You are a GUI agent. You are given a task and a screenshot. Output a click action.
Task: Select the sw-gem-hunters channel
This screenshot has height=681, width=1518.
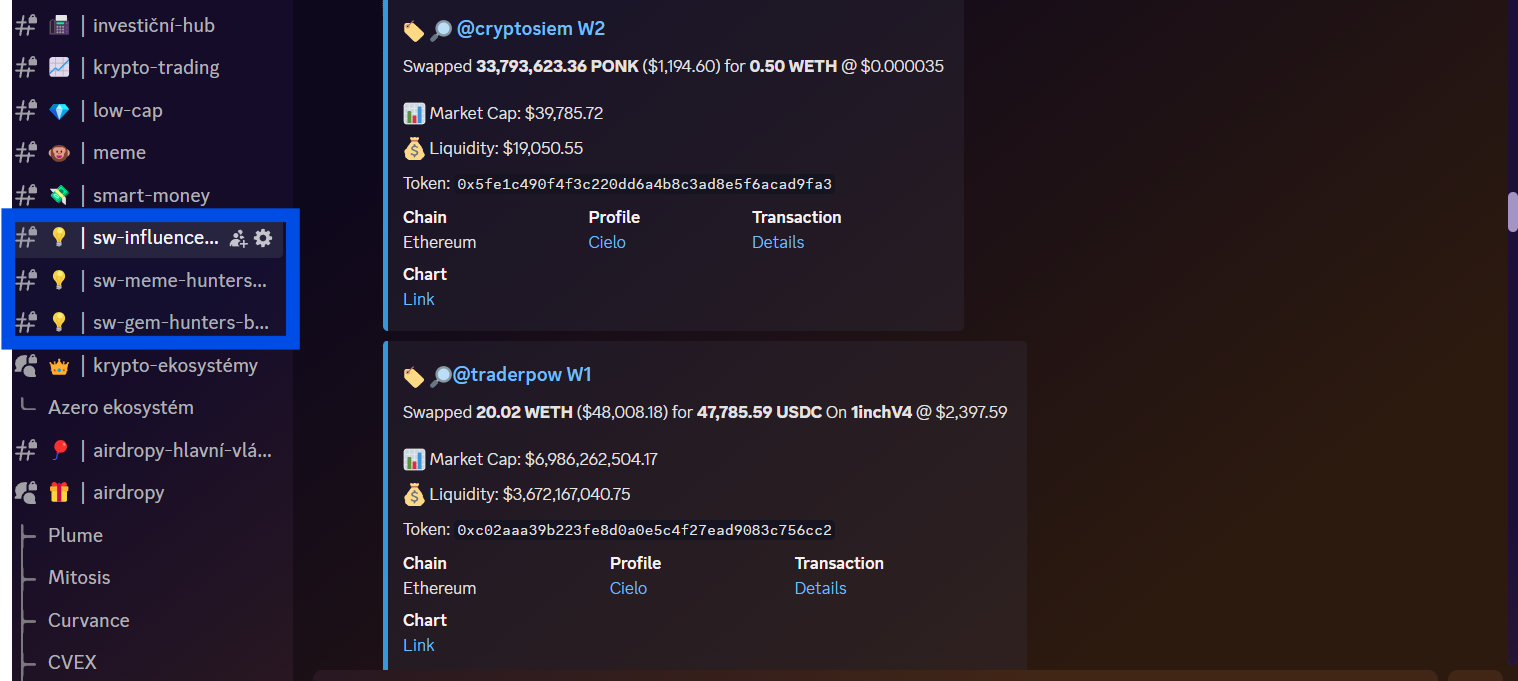tap(179, 323)
